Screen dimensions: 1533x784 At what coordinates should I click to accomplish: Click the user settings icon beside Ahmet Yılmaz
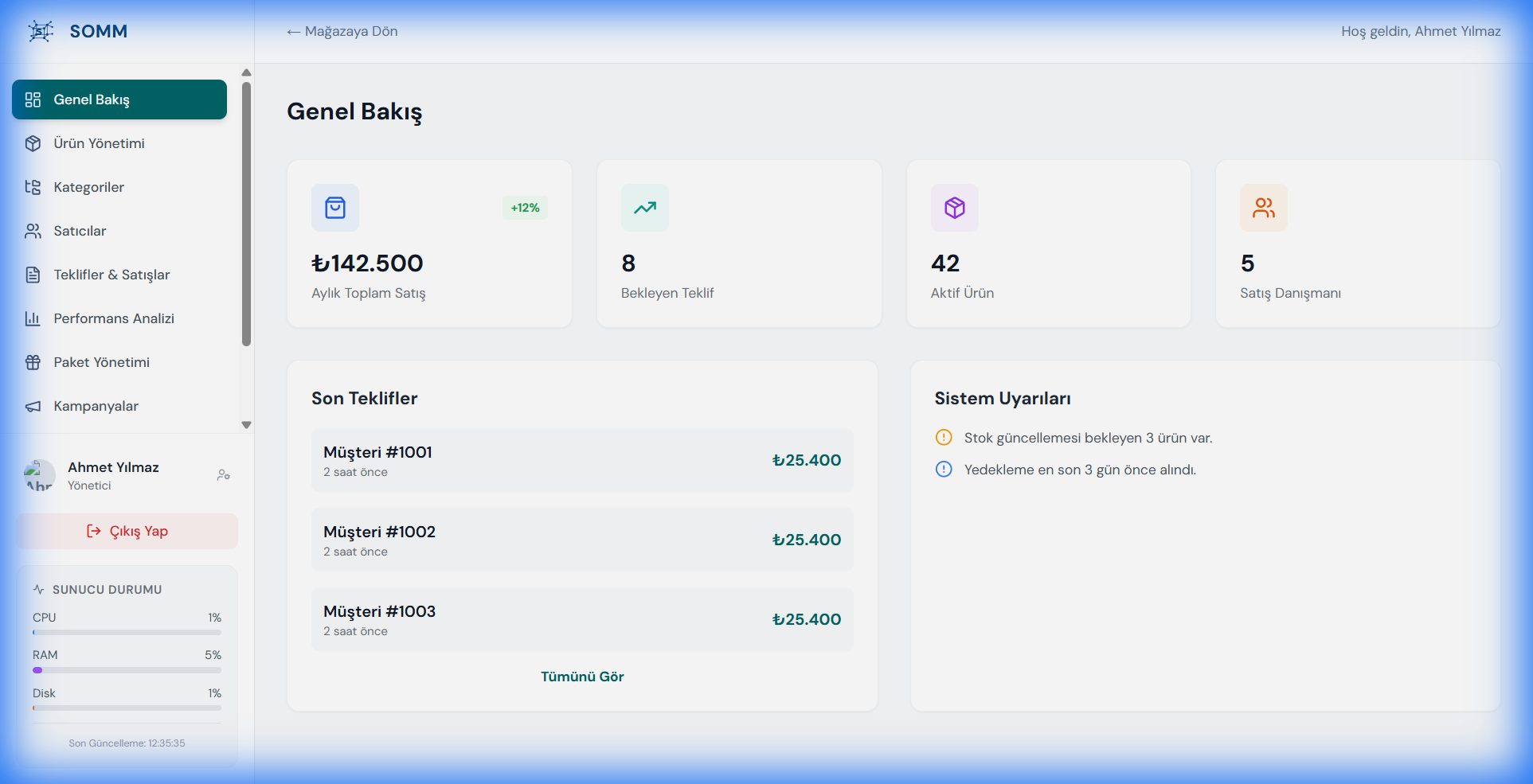click(223, 475)
